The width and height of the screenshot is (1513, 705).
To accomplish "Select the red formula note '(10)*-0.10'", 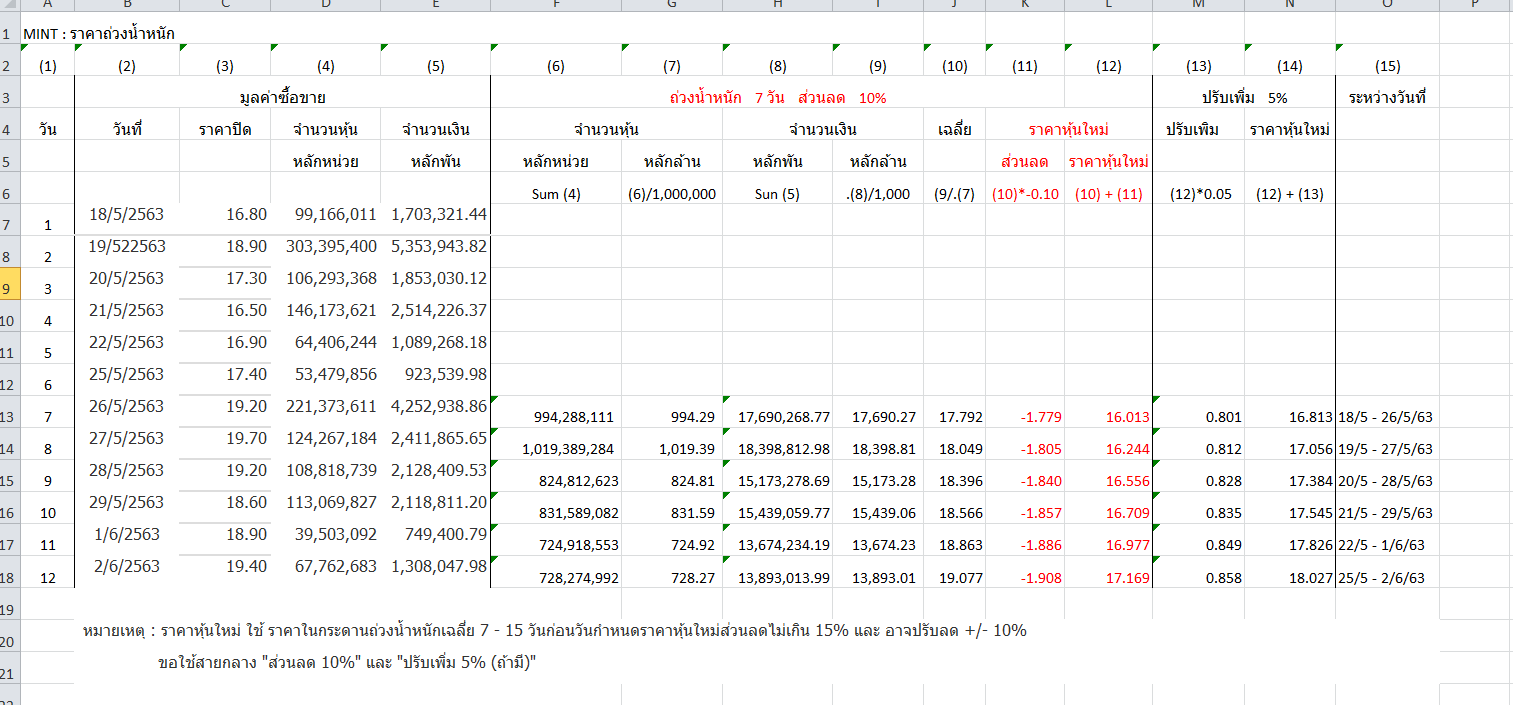I will (1025, 195).
